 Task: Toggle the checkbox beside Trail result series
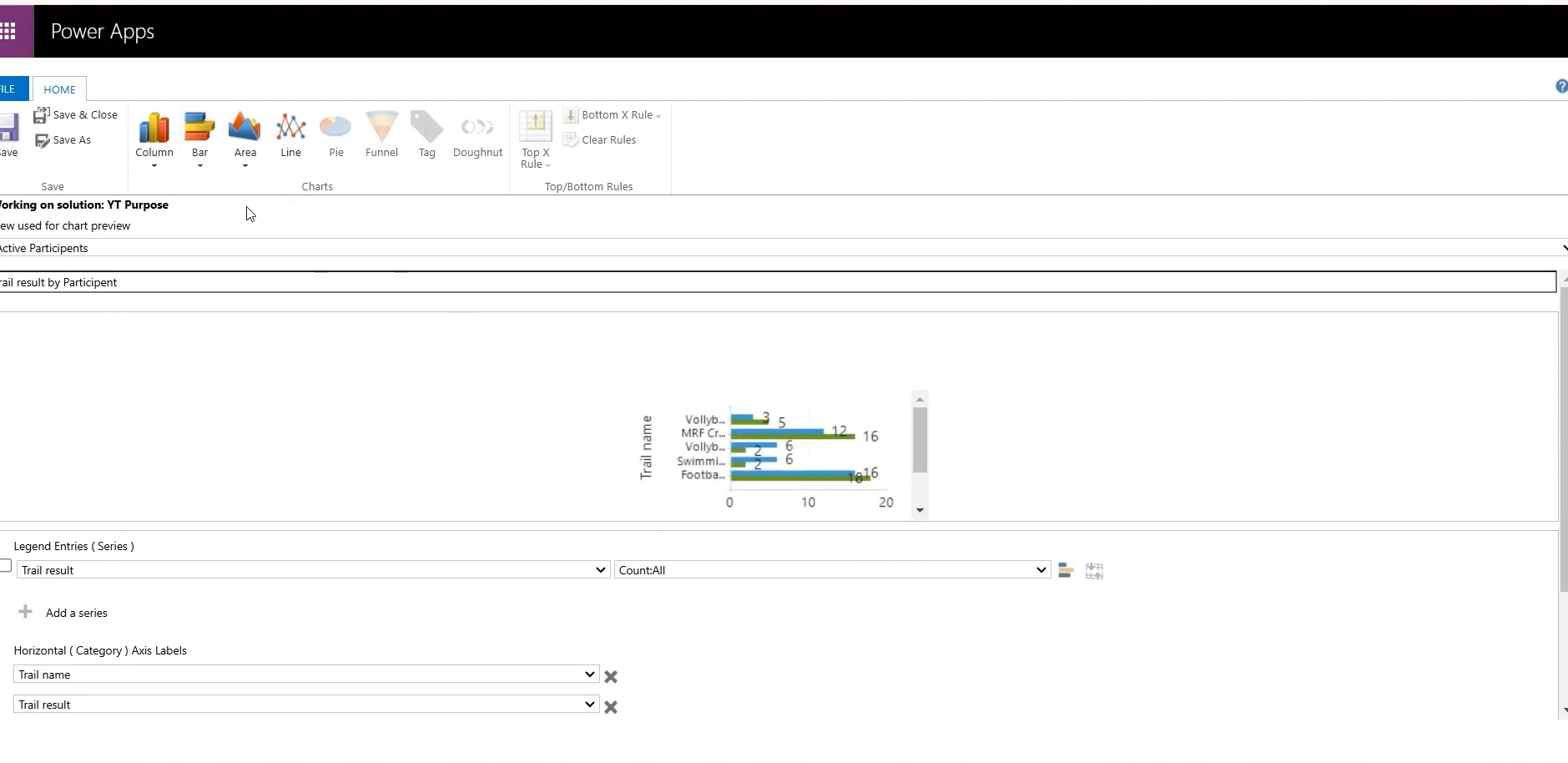coord(6,567)
